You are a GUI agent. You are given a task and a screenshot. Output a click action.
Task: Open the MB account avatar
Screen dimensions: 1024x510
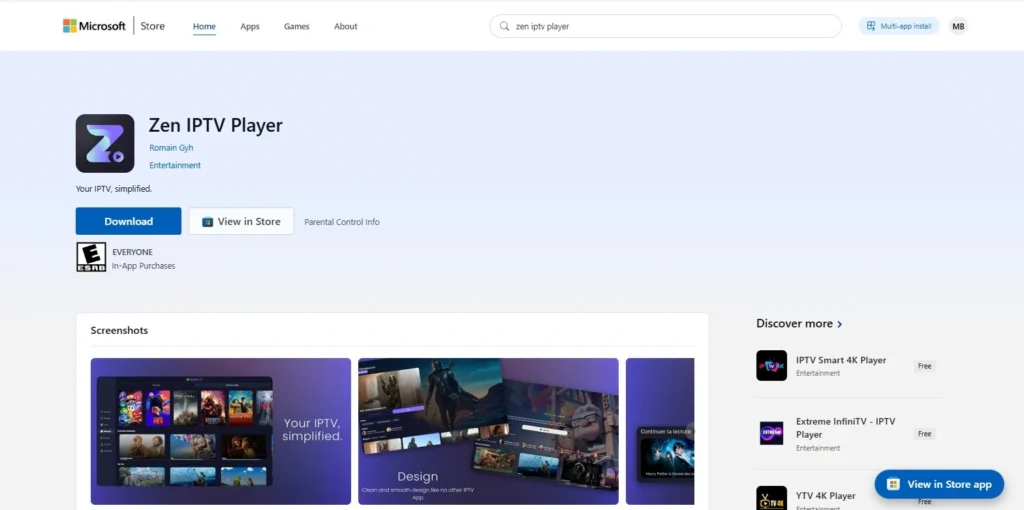pyautogui.click(x=958, y=26)
